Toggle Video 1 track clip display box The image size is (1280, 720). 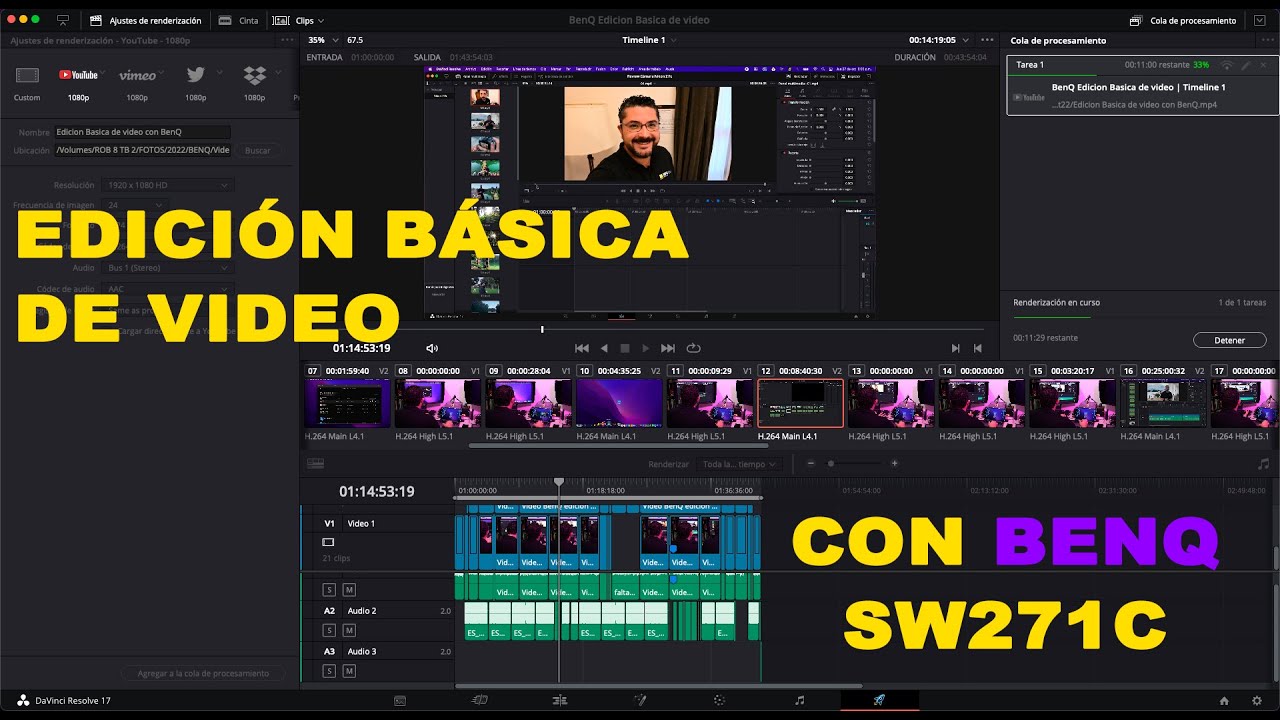point(328,542)
